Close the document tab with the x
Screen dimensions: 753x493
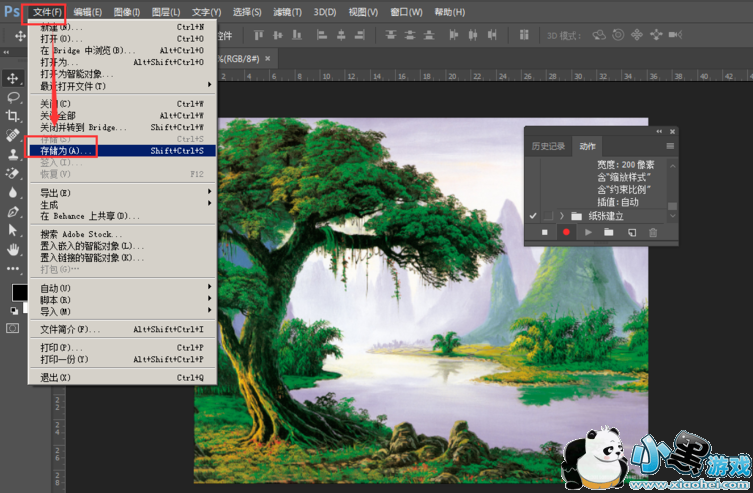[x=270, y=58]
